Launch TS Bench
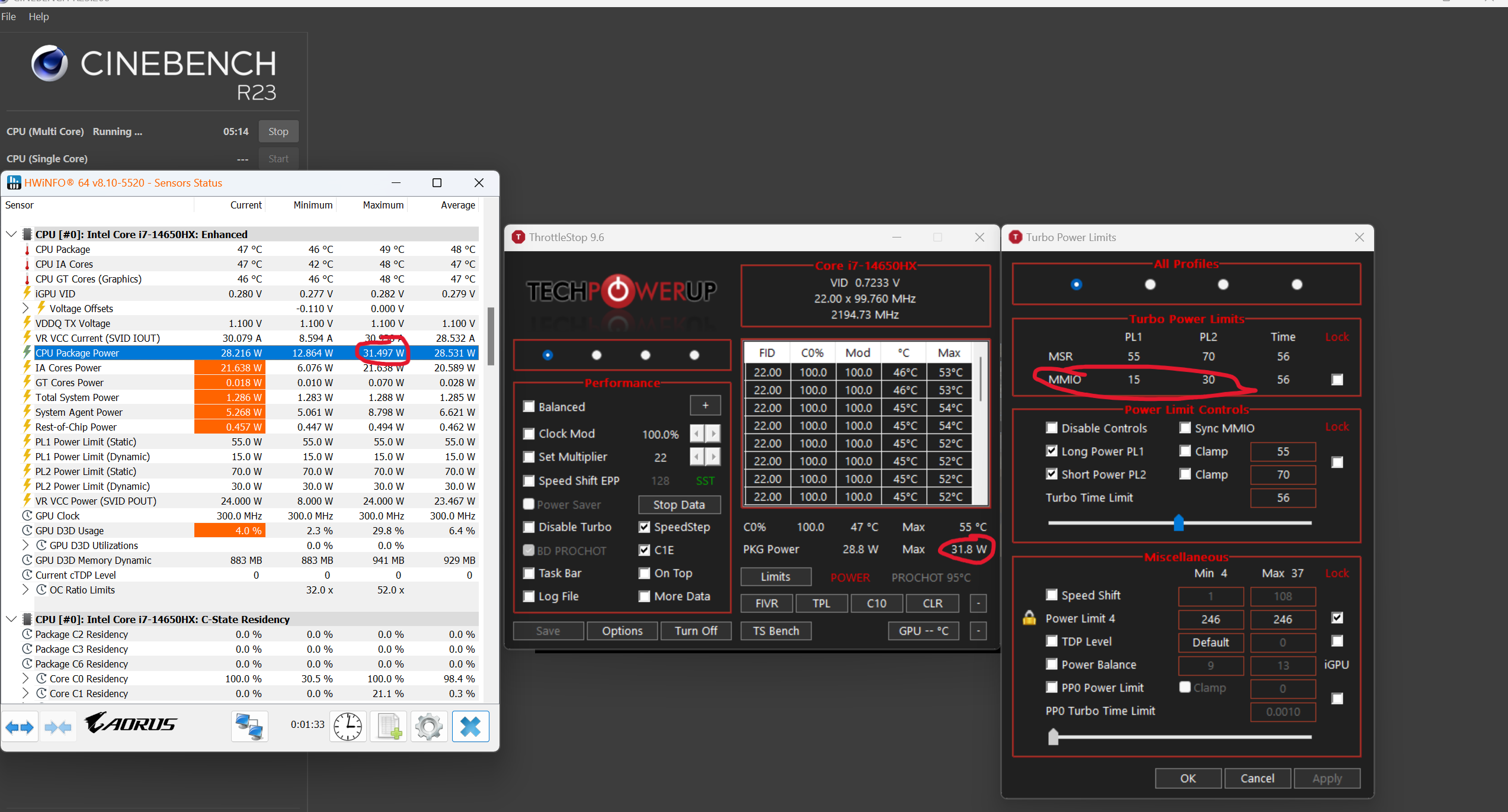The height and width of the screenshot is (812, 1508). [776, 631]
